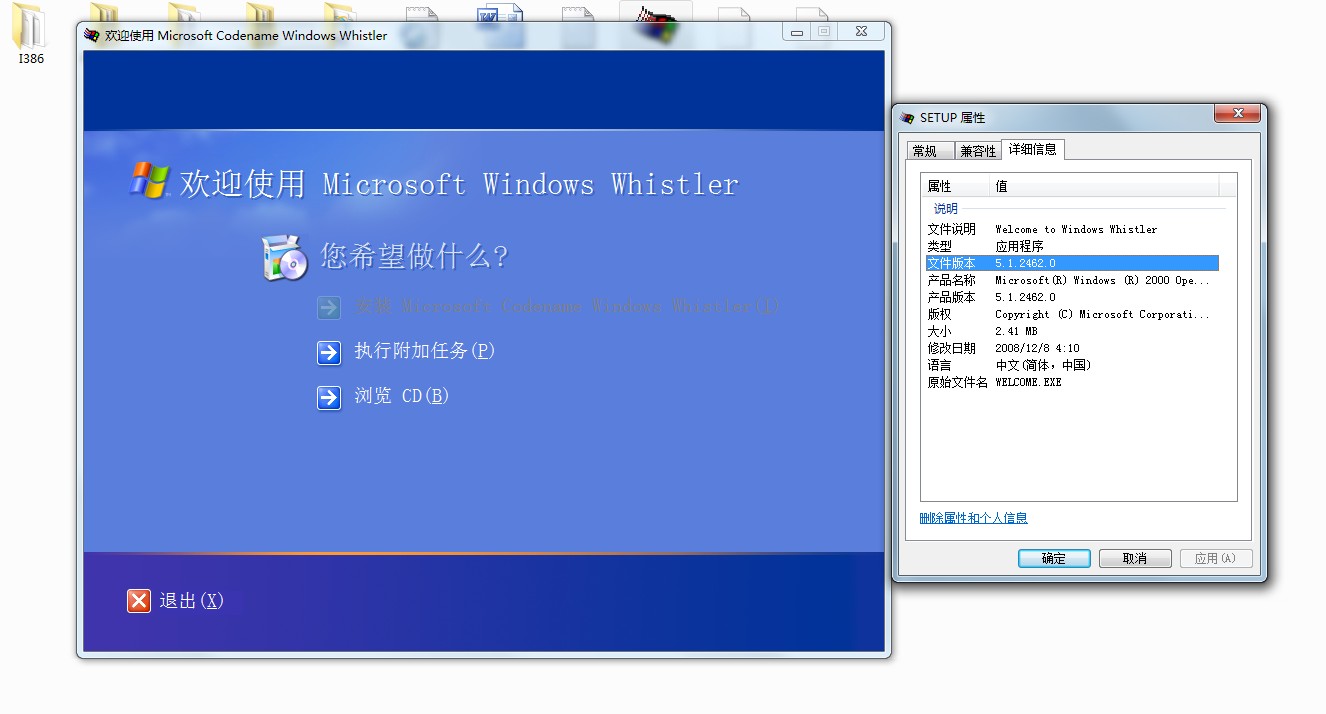Select the 语言 中文(简体，中国) row
This screenshot has height=714, width=1326.
(1072, 365)
